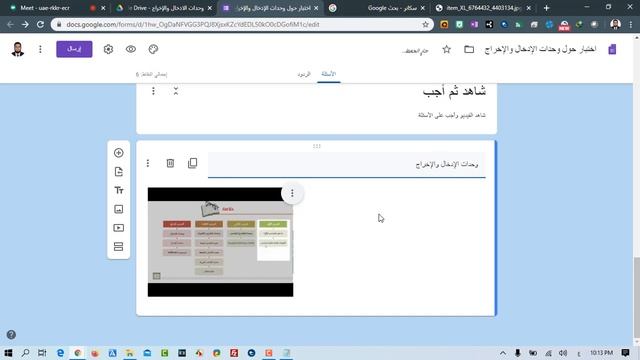
Task: Open Task View on the taskbar
Action: pyautogui.click(x=42, y=353)
